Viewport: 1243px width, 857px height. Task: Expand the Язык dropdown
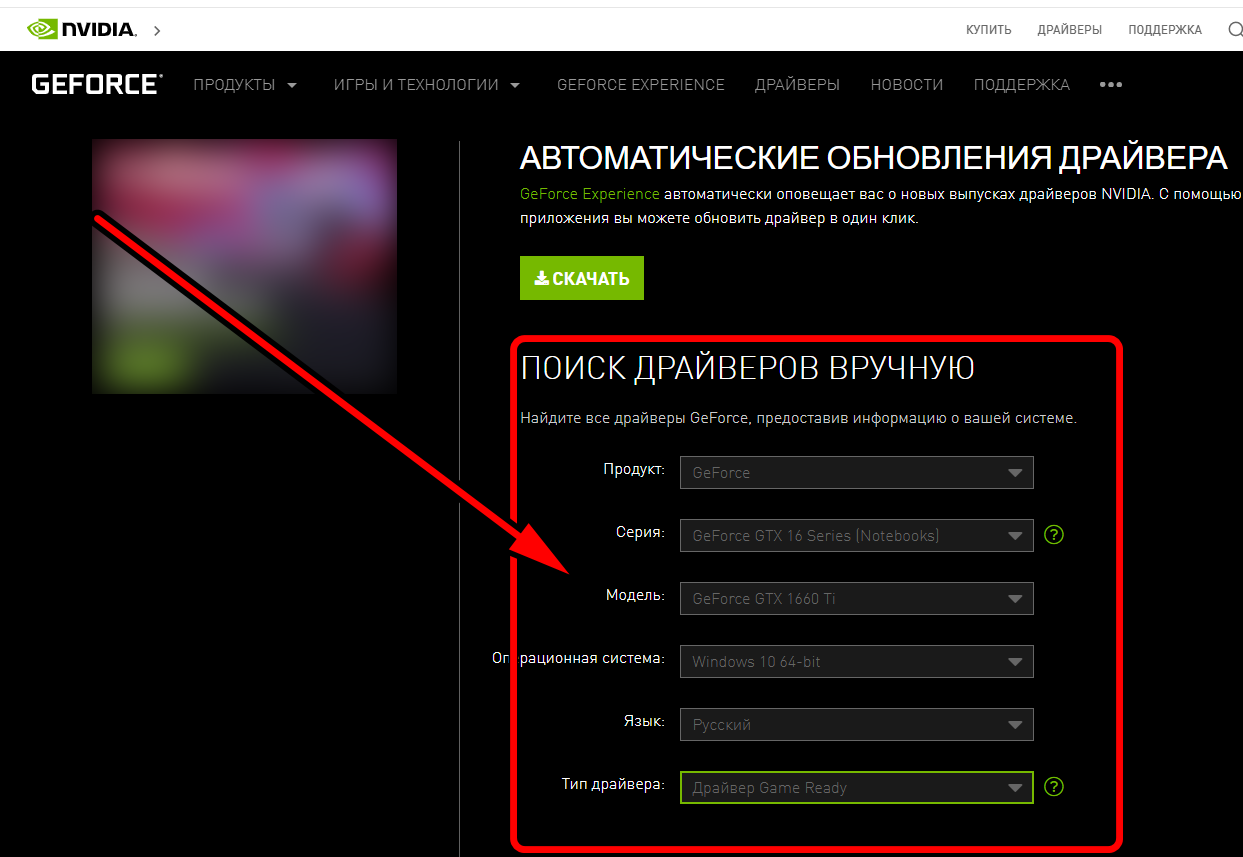855,725
